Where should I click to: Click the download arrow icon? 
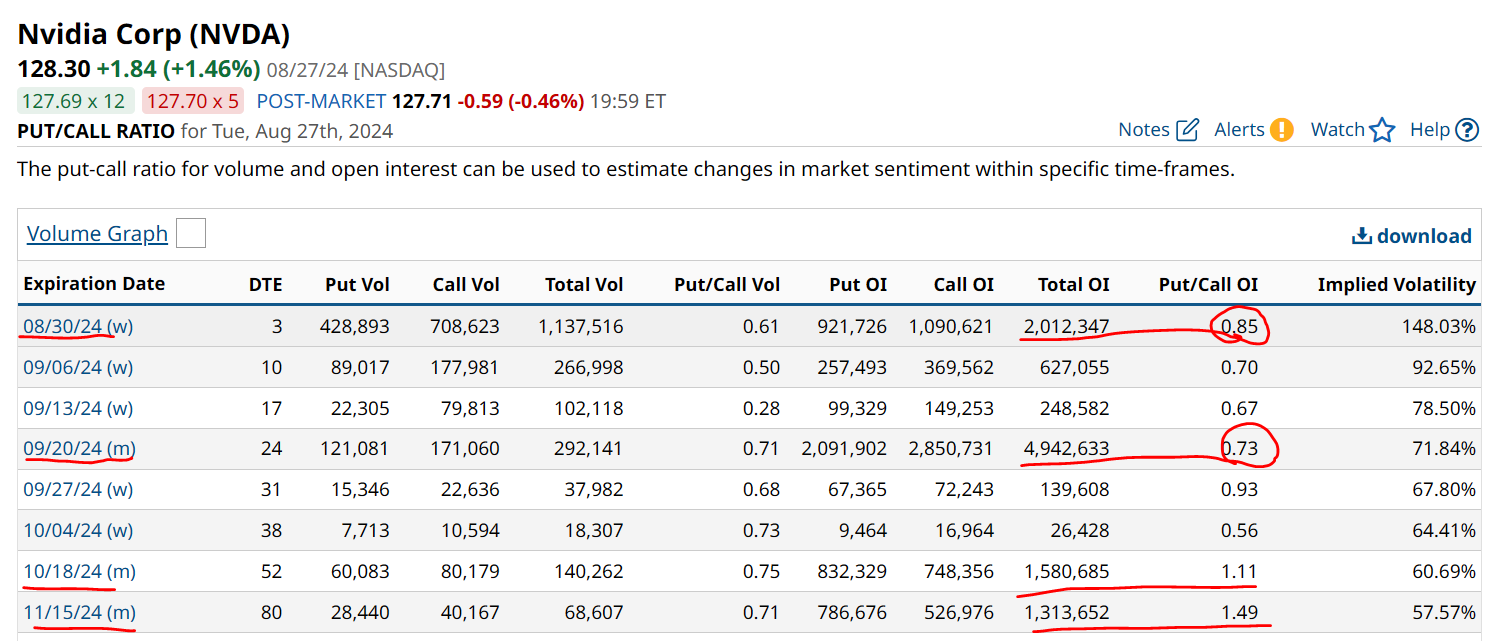click(1361, 236)
